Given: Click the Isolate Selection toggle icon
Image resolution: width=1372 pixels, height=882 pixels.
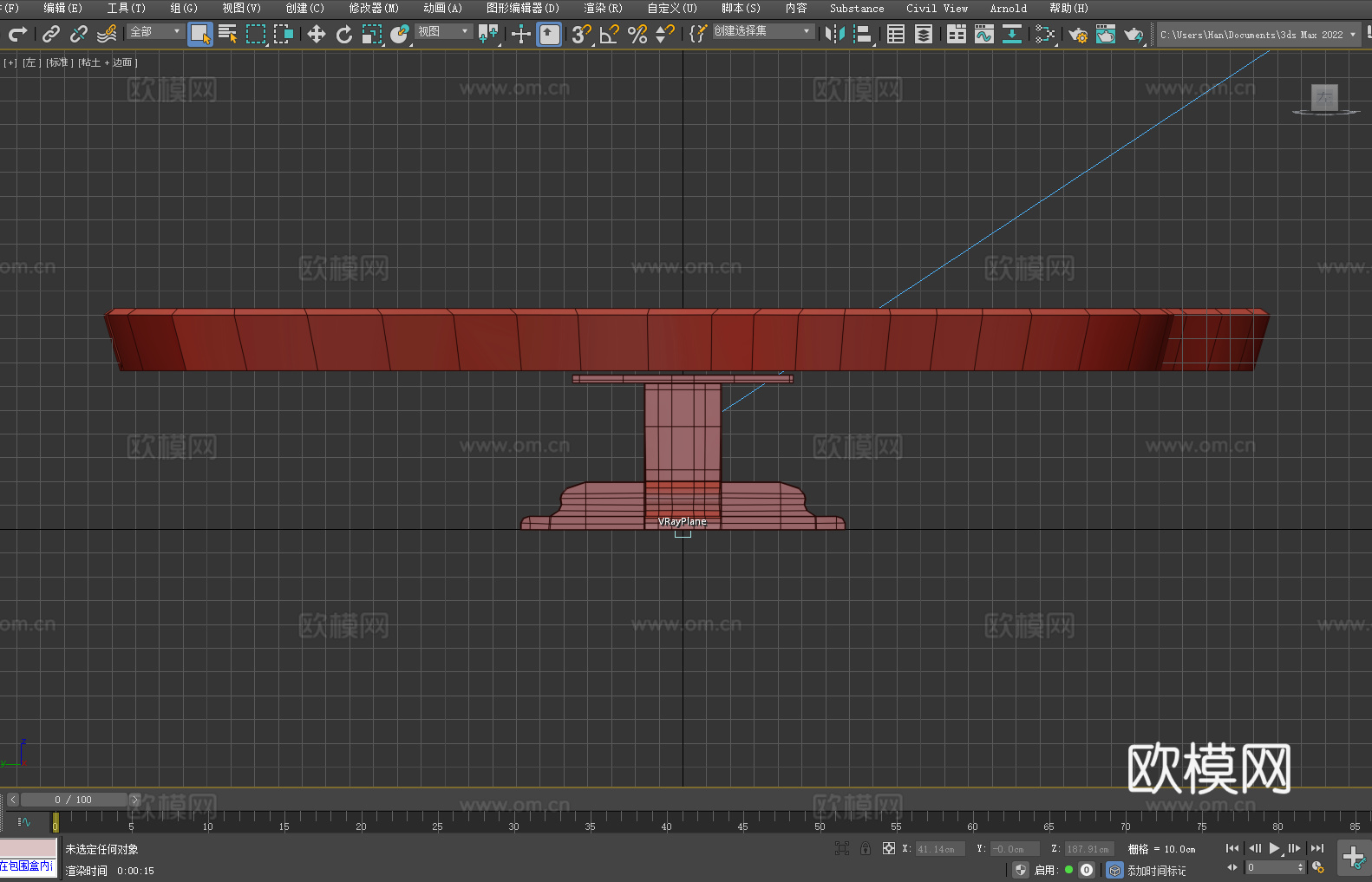Looking at the screenshot, I should 842,848.
